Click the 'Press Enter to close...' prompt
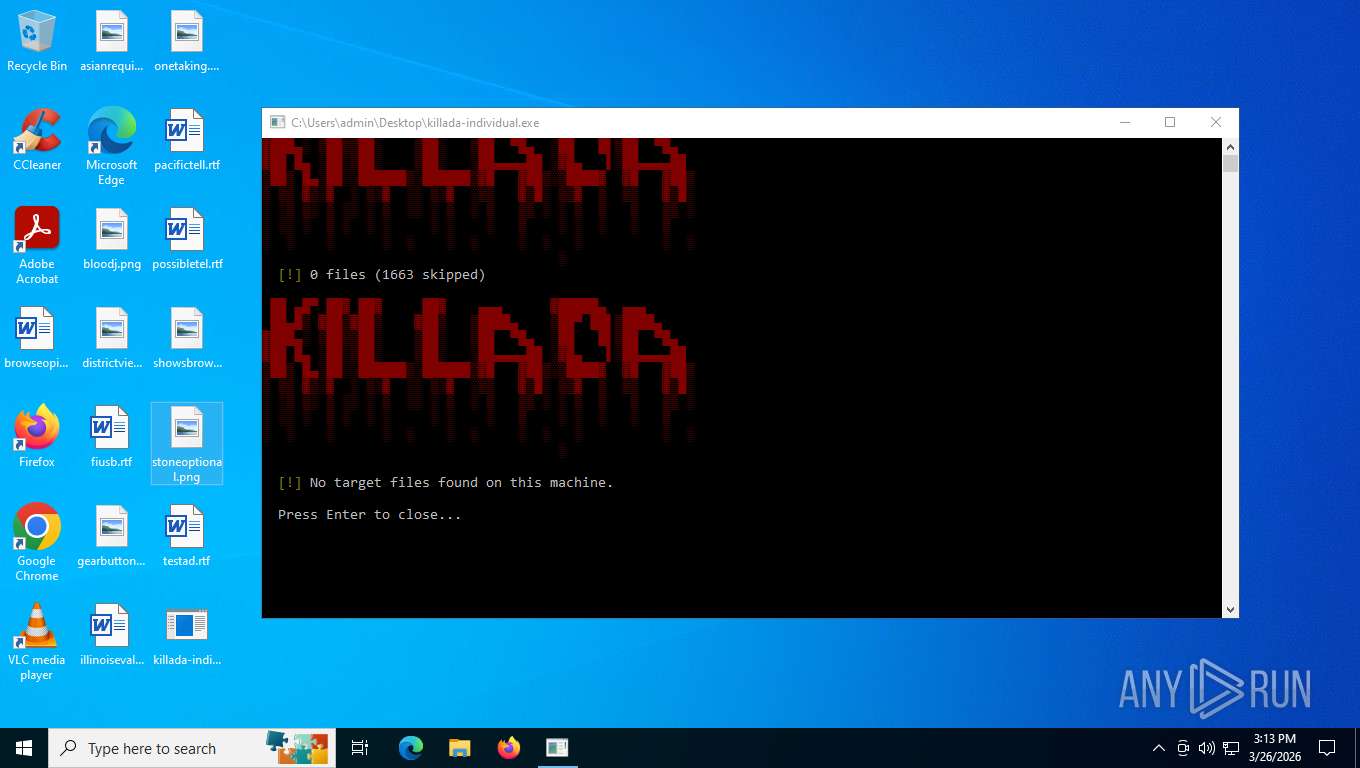Viewport: 1360px width, 768px height. tap(370, 514)
